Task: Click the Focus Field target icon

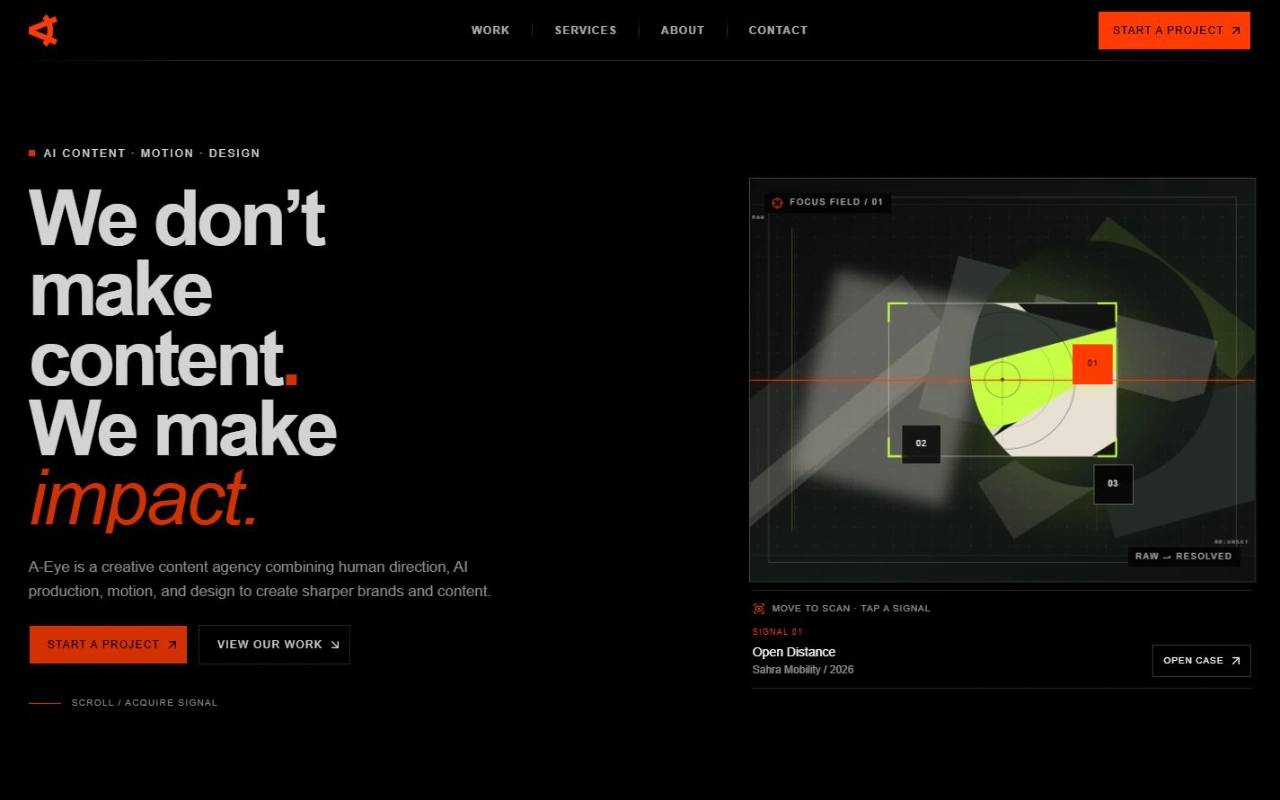Action: 777,203
